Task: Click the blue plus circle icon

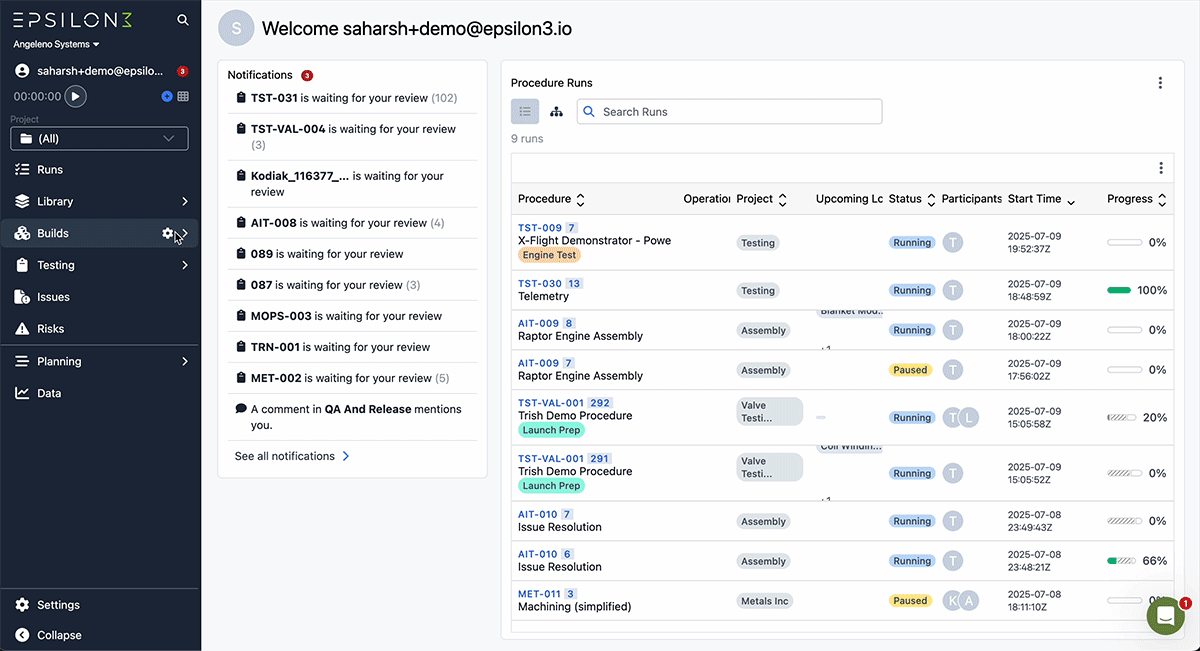Action: click(167, 96)
